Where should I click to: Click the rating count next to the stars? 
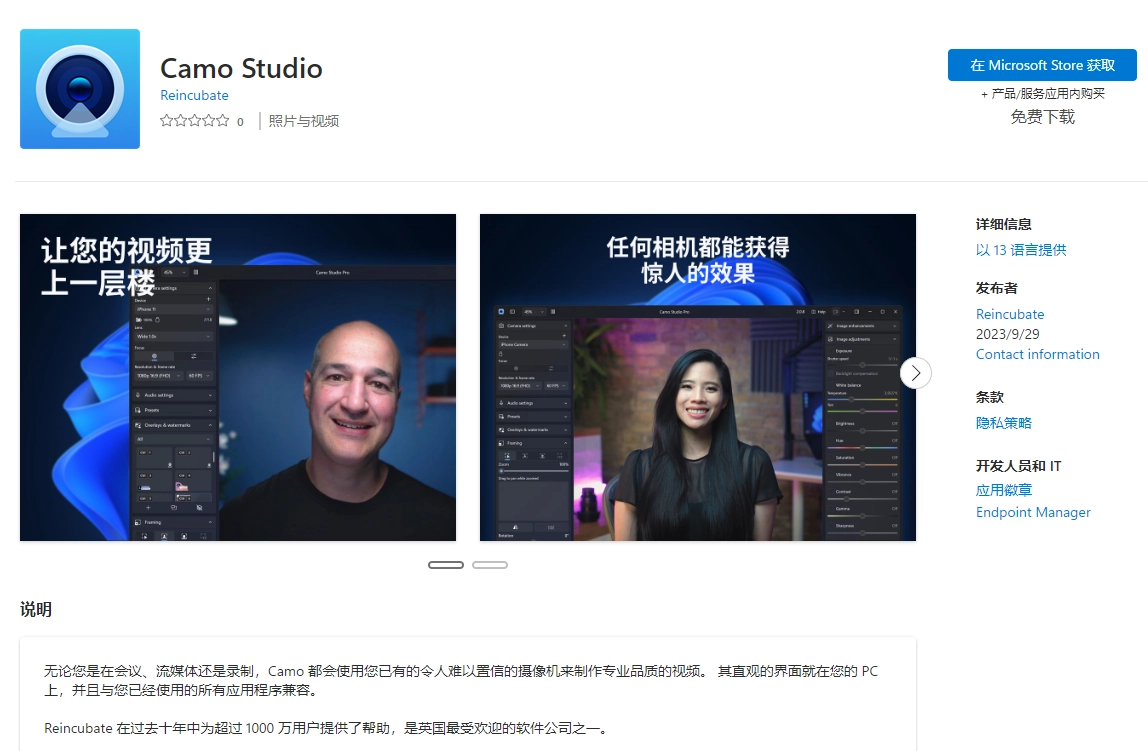pyautogui.click(x=240, y=122)
